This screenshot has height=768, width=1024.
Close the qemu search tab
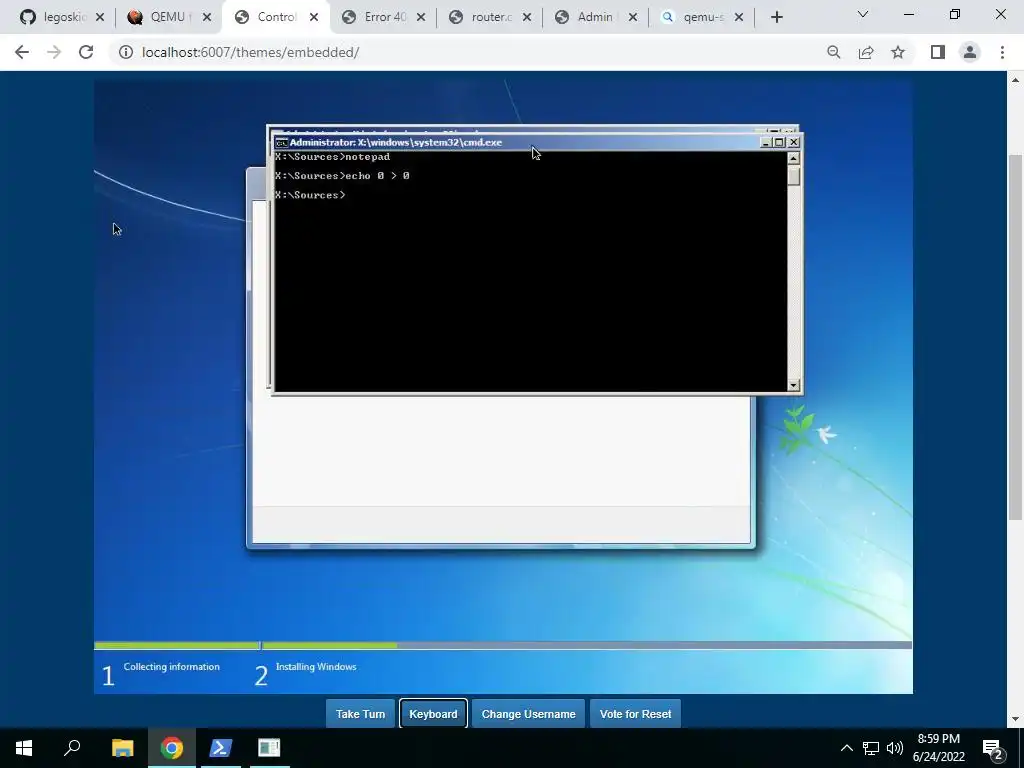(739, 18)
